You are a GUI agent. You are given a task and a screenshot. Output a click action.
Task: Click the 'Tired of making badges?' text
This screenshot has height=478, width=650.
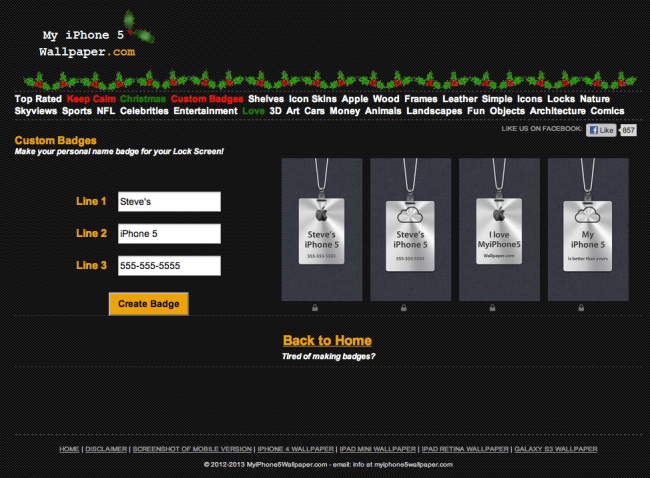point(328,356)
